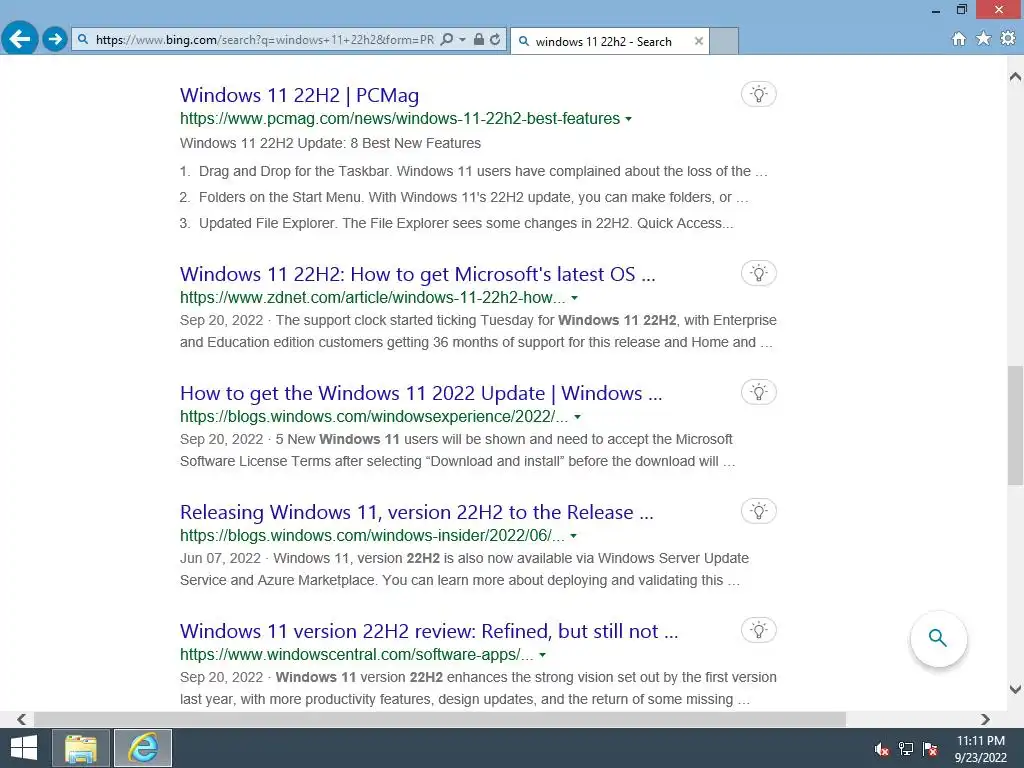Viewport: 1024px width, 768px height.
Task: Click the horizontal scrollbar left arrow
Action: tap(22, 719)
